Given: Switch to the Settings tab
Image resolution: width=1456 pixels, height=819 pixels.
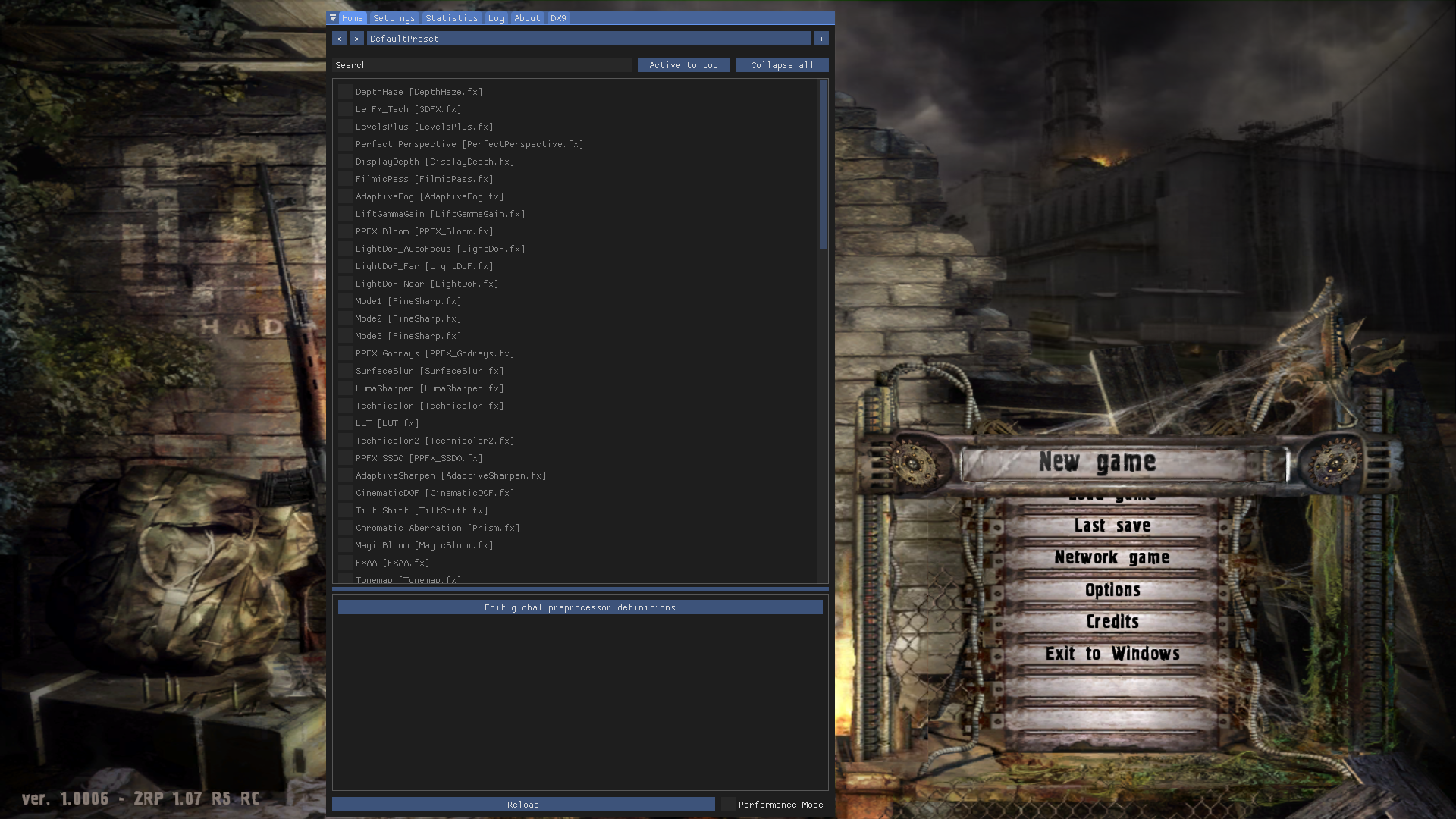Looking at the screenshot, I should click(394, 18).
